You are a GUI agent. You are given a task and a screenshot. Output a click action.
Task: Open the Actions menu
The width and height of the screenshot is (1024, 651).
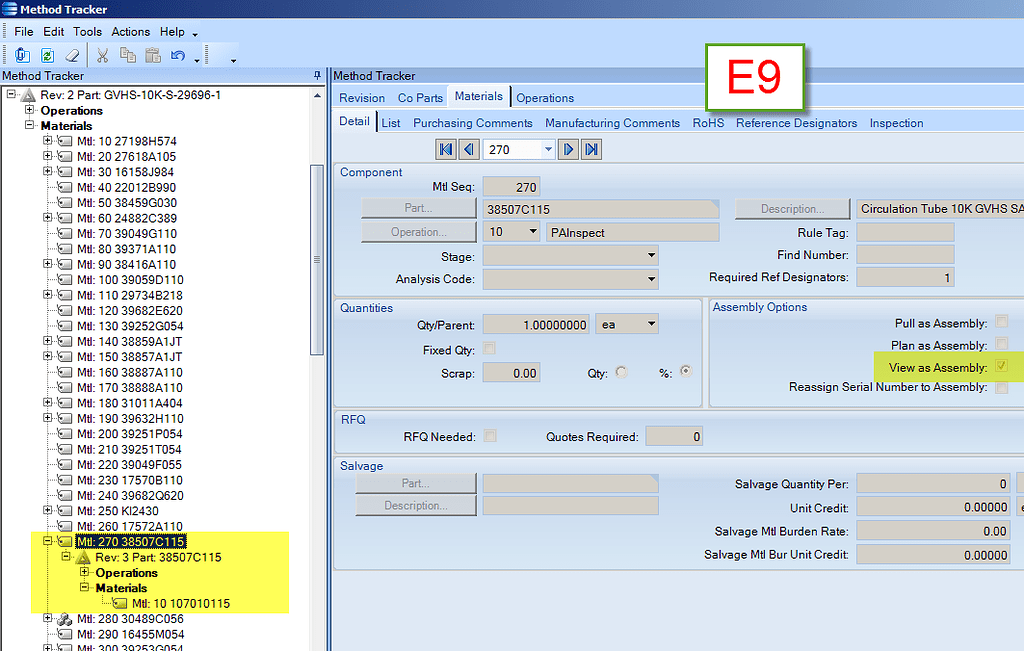(130, 31)
